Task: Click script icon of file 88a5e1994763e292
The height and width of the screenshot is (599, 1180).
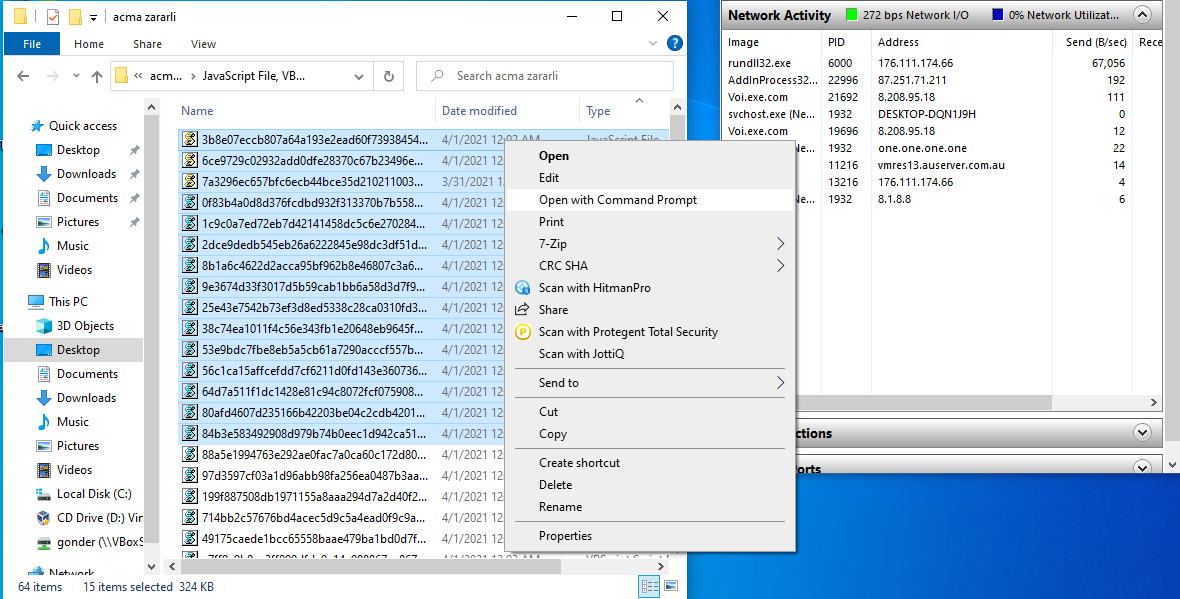Action: [190, 455]
